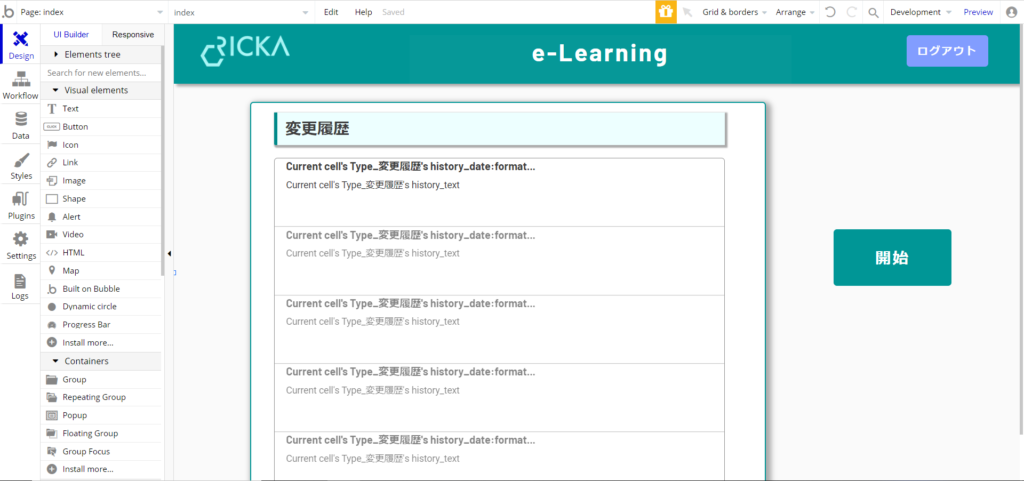Viewport: 1024px width, 481px height.
Task: Open the Design tab in sidebar
Action: (x=21, y=44)
